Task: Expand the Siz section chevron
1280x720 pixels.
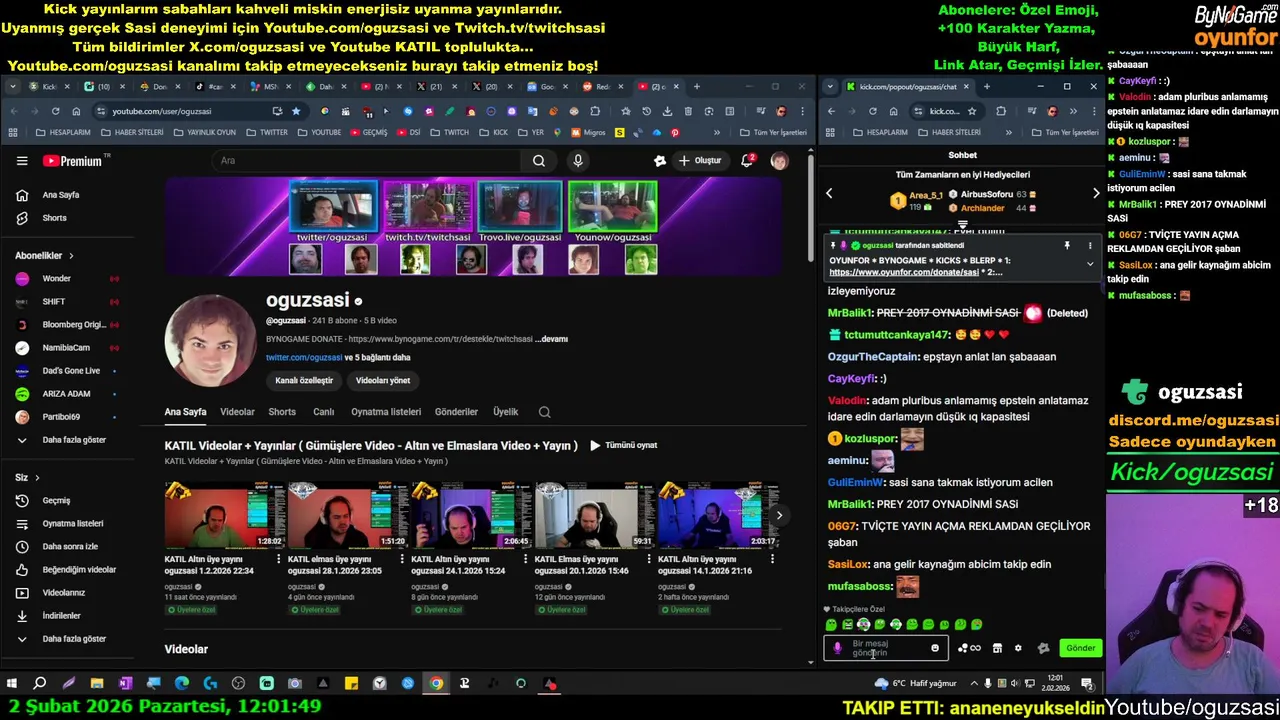Action: point(37,478)
